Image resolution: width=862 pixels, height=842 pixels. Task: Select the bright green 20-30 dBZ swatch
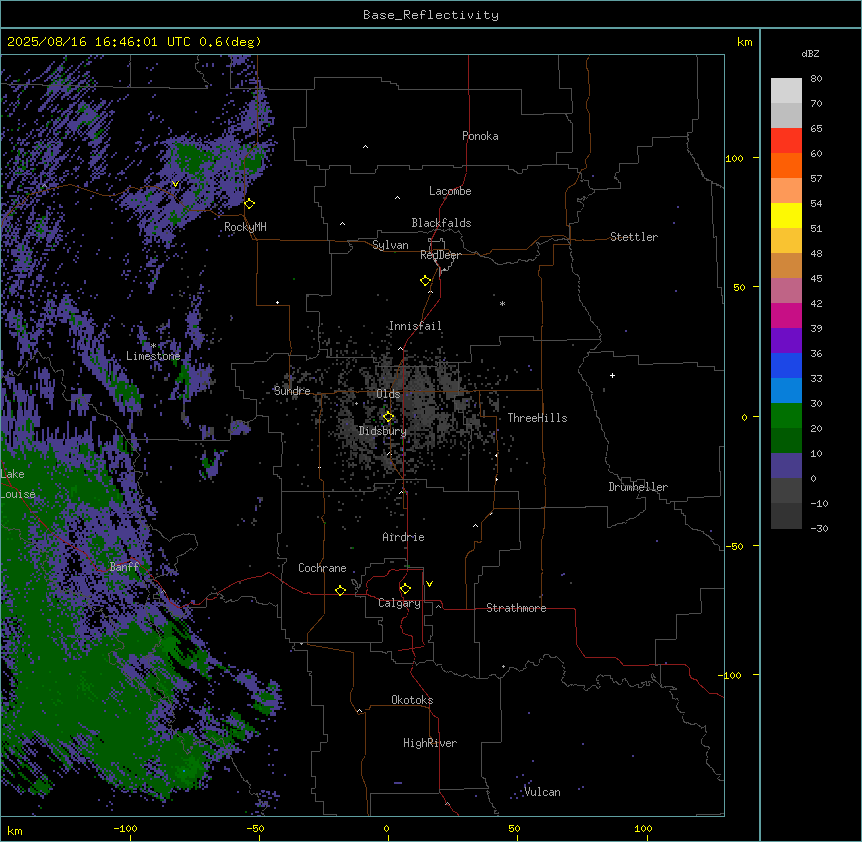coord(786,416)
